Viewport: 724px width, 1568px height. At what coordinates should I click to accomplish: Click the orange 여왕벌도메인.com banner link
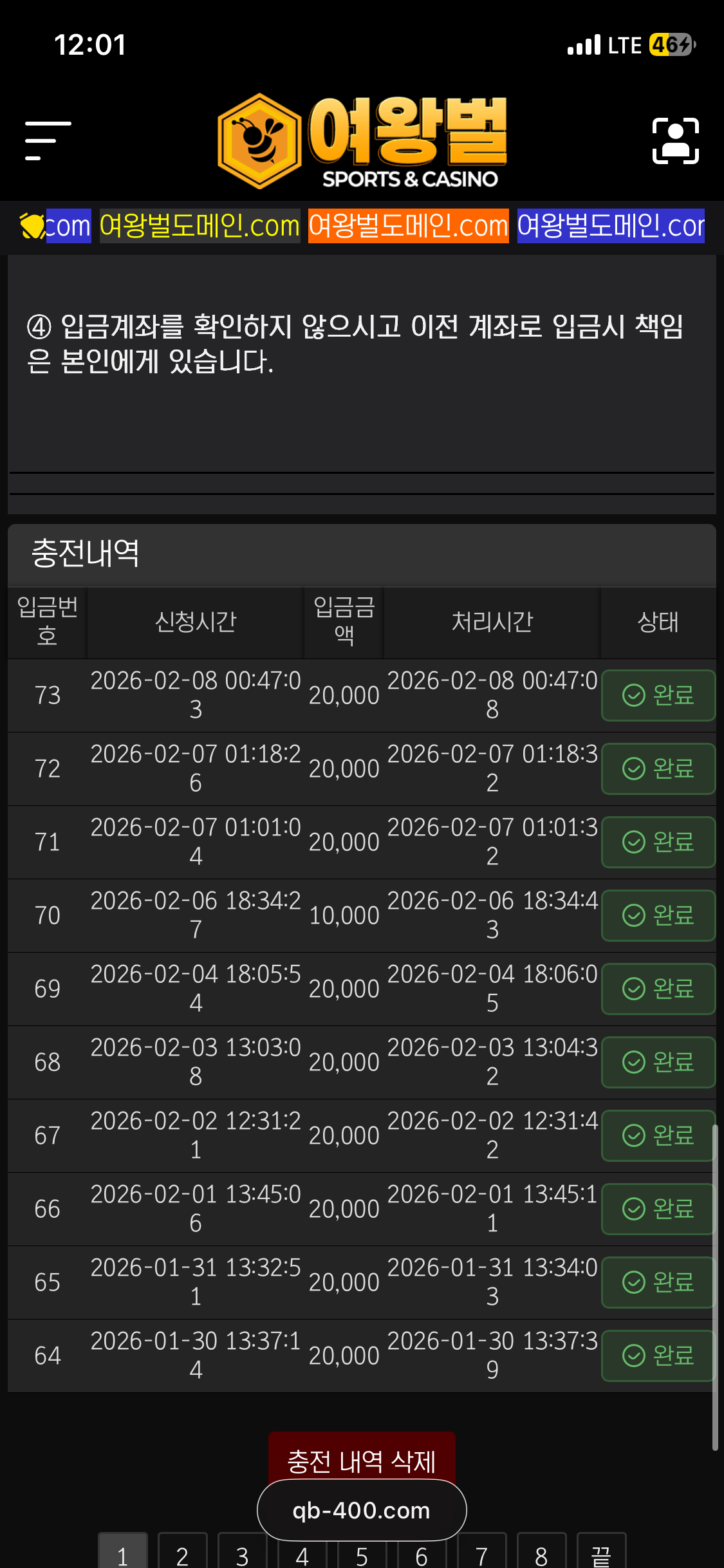(x=408, y=226)
